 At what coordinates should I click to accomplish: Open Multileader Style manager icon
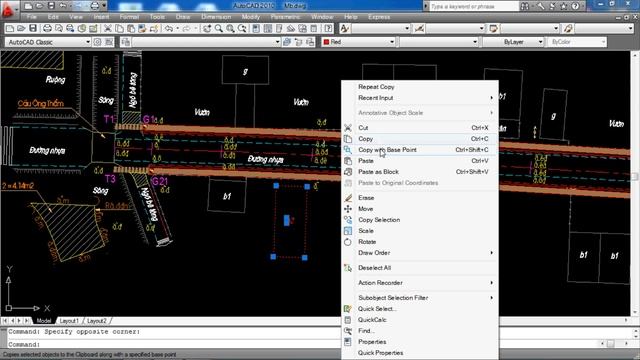tap(568, 28)
